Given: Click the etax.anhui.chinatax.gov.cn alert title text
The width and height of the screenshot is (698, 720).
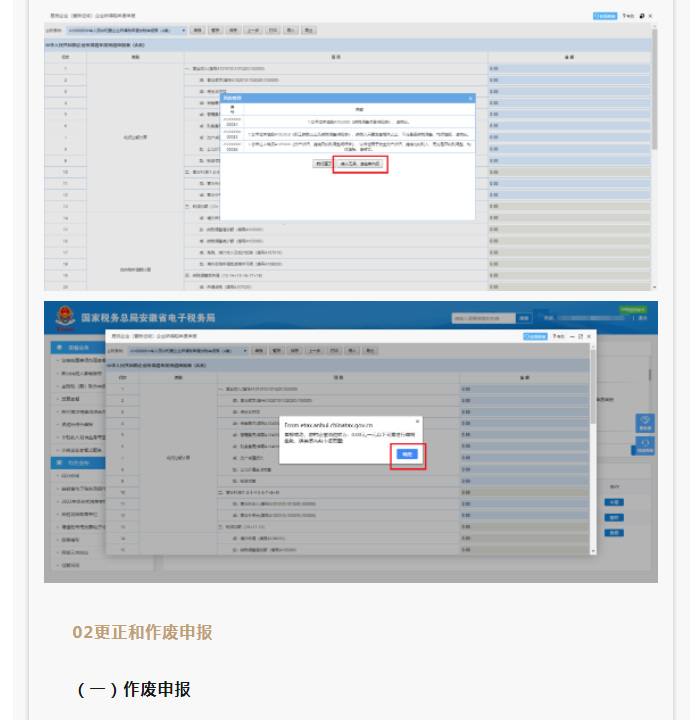Looking at the screenshot, I should [x=329, y=425].
